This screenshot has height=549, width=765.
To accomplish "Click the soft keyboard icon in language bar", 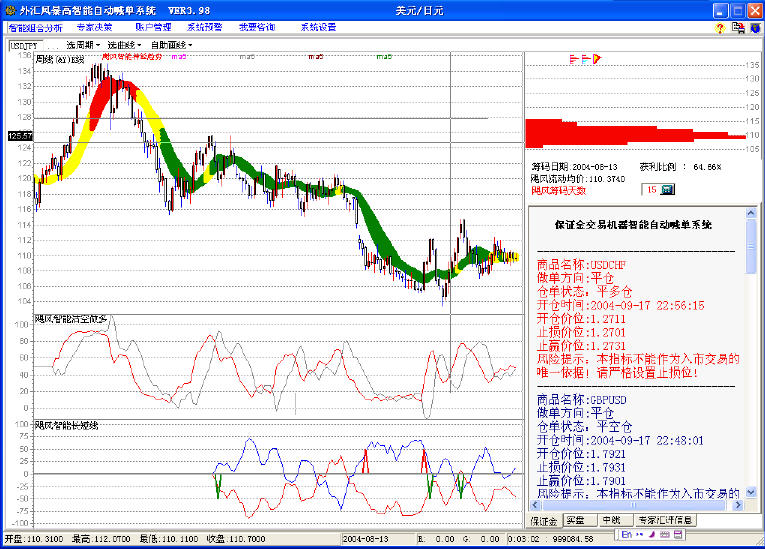I will point(664,535).
